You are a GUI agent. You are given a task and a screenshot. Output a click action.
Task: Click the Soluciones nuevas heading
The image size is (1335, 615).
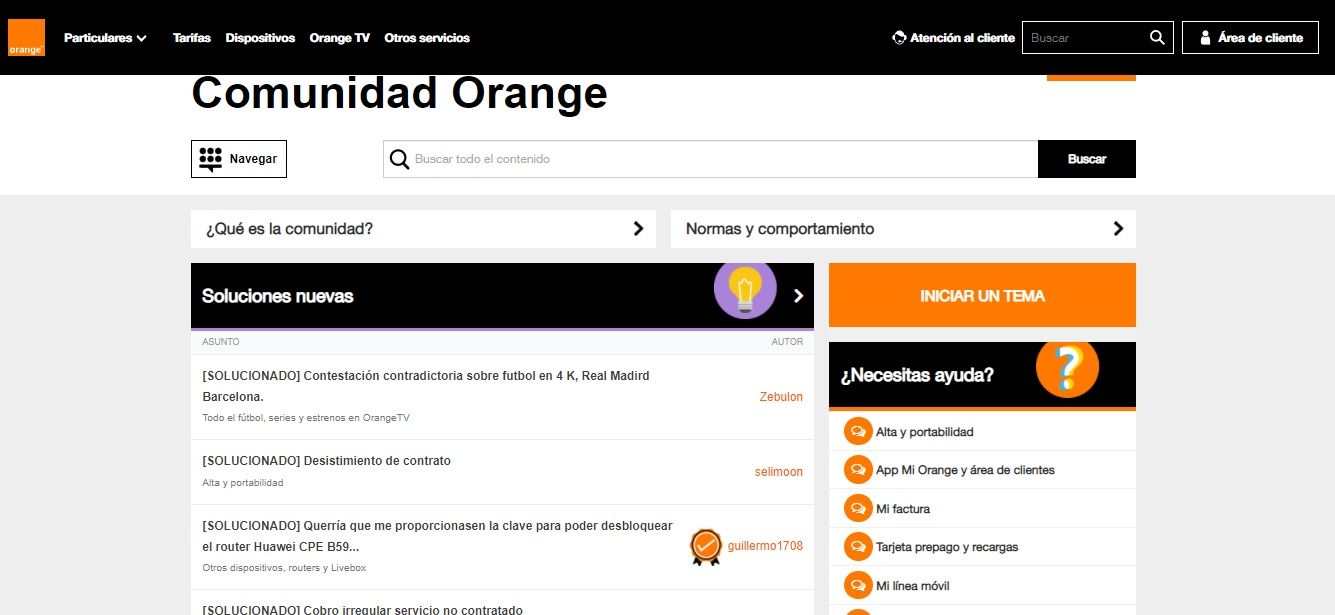[x=277, y=296]
